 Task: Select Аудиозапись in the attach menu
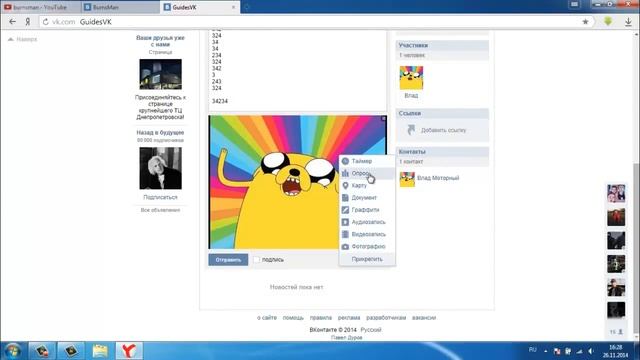[x=367, y=222]
